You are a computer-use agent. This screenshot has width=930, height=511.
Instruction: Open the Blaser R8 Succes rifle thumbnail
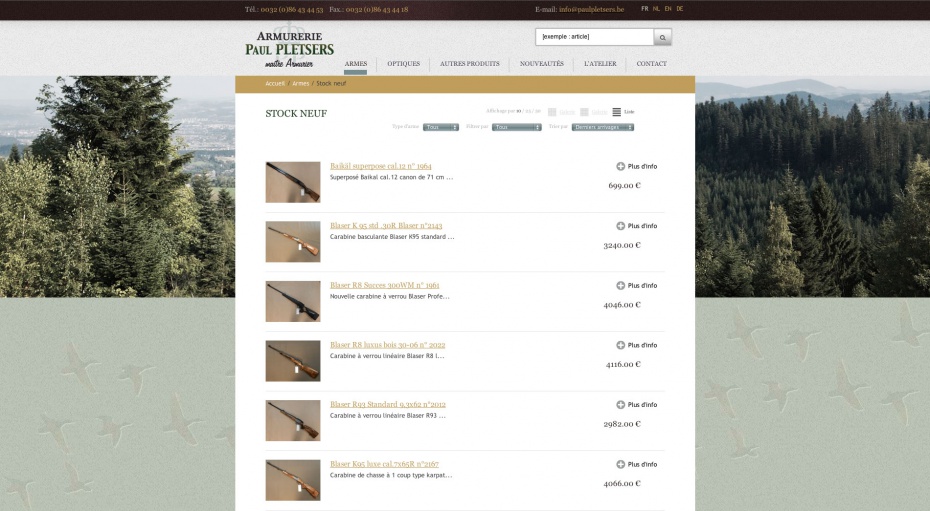tap(293, 302)
